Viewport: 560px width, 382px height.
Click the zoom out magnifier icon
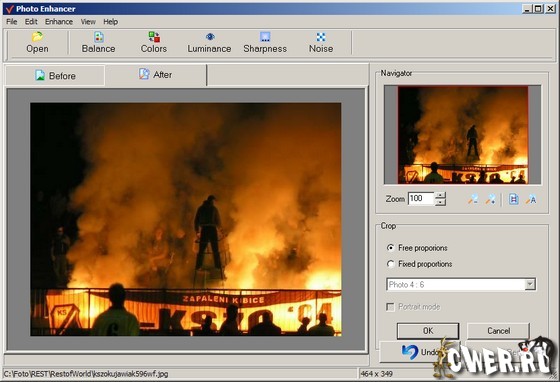[x=473, y=199]
